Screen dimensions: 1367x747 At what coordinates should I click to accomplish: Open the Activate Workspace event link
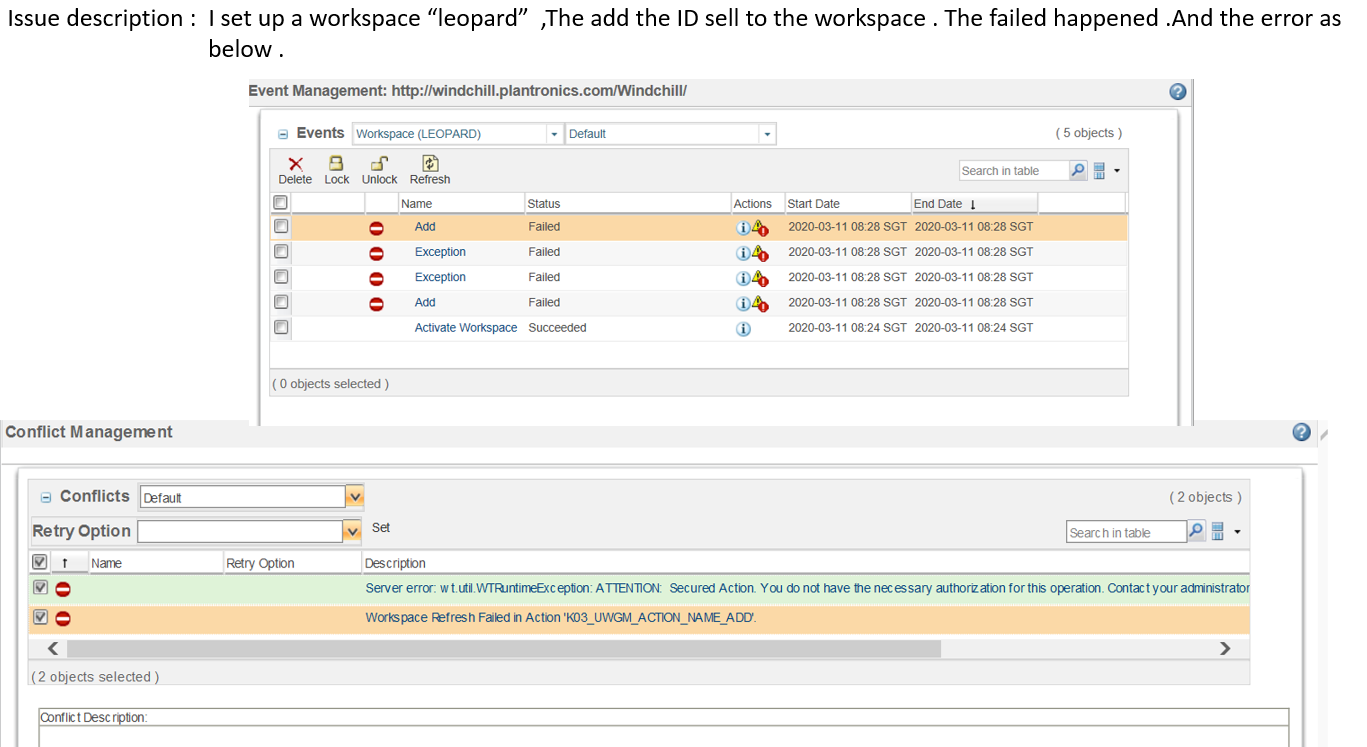pyautogui.click(x=465, y=328)
